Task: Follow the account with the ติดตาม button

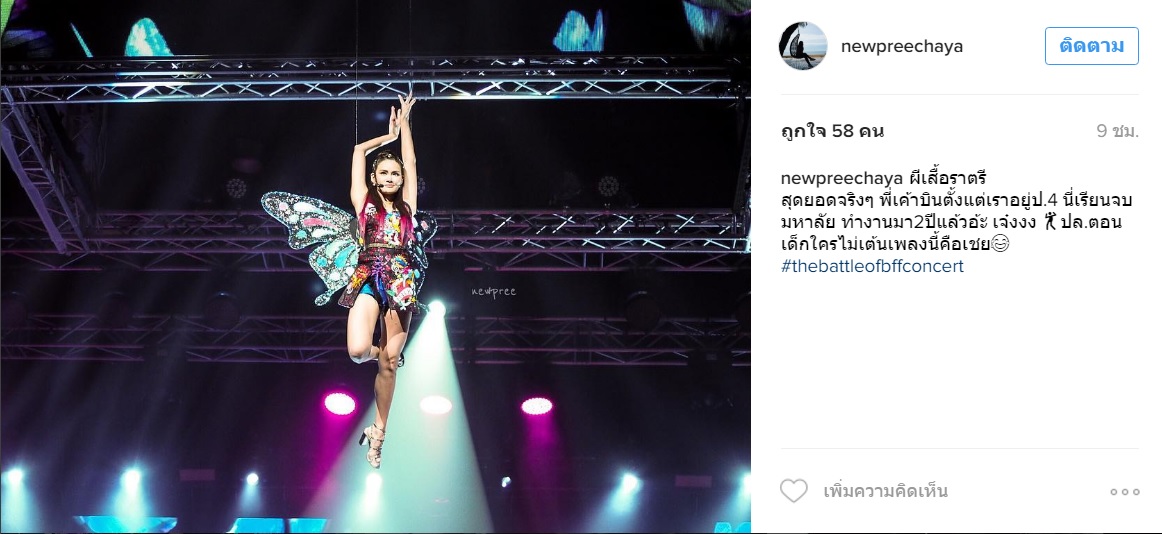Action: [x=1092, y=46]
